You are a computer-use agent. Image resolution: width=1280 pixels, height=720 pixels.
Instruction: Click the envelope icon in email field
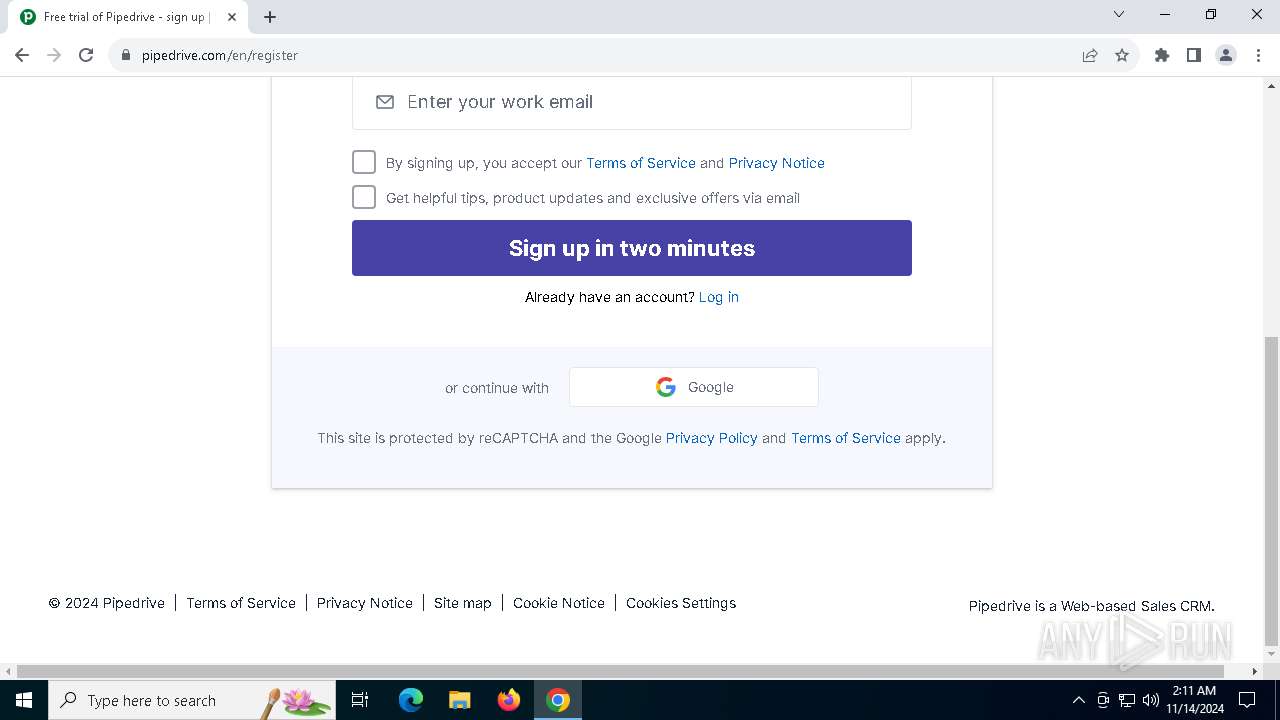(x=384, y=102)
